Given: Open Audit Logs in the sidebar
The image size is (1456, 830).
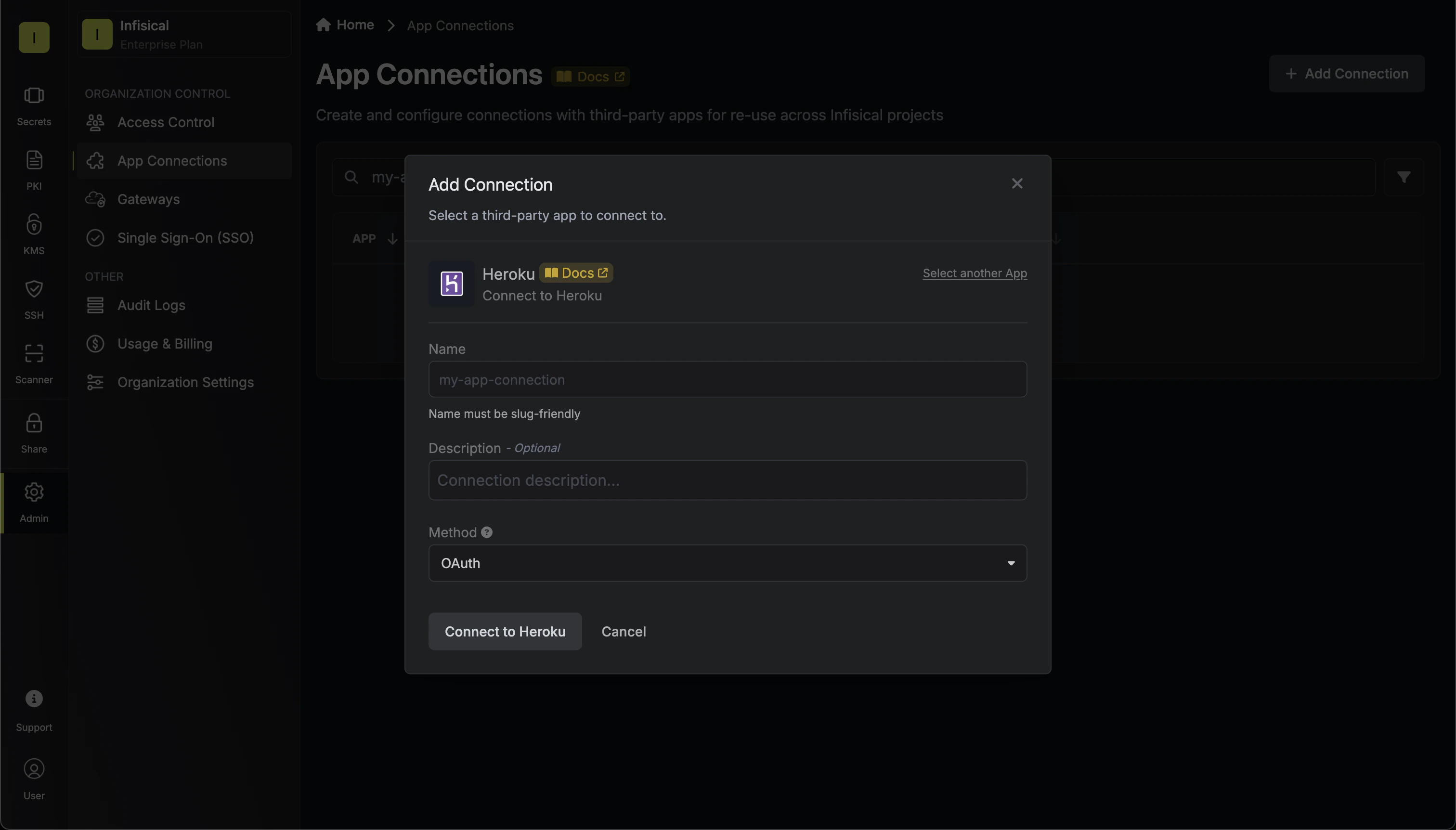Looking at the screenshot, I should [x=184, y=306].
